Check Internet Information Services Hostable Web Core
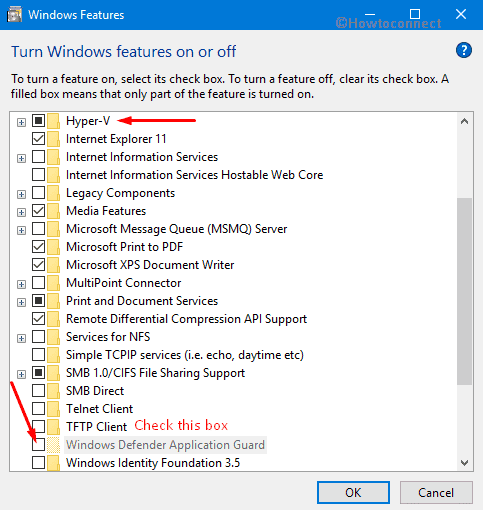This screenshot has height=510, width=483. (38, 174)
